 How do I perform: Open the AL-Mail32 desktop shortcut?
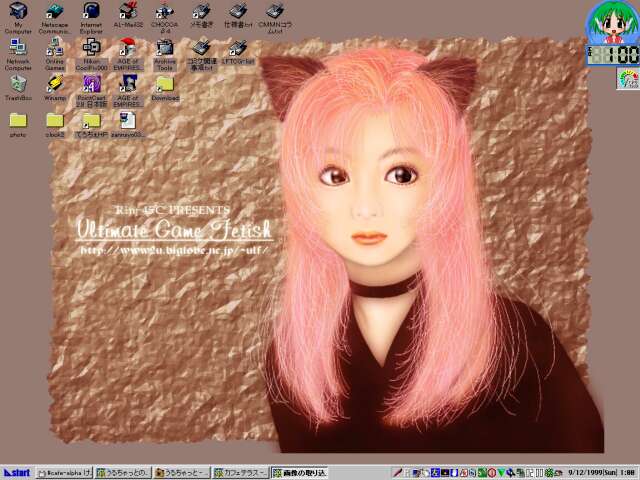(128, 12)
